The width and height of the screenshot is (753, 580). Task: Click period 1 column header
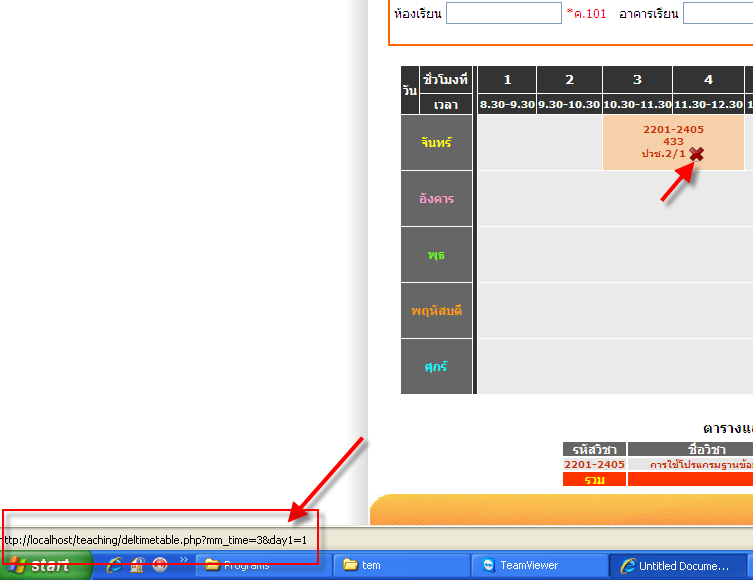click(x=507, y=80)
